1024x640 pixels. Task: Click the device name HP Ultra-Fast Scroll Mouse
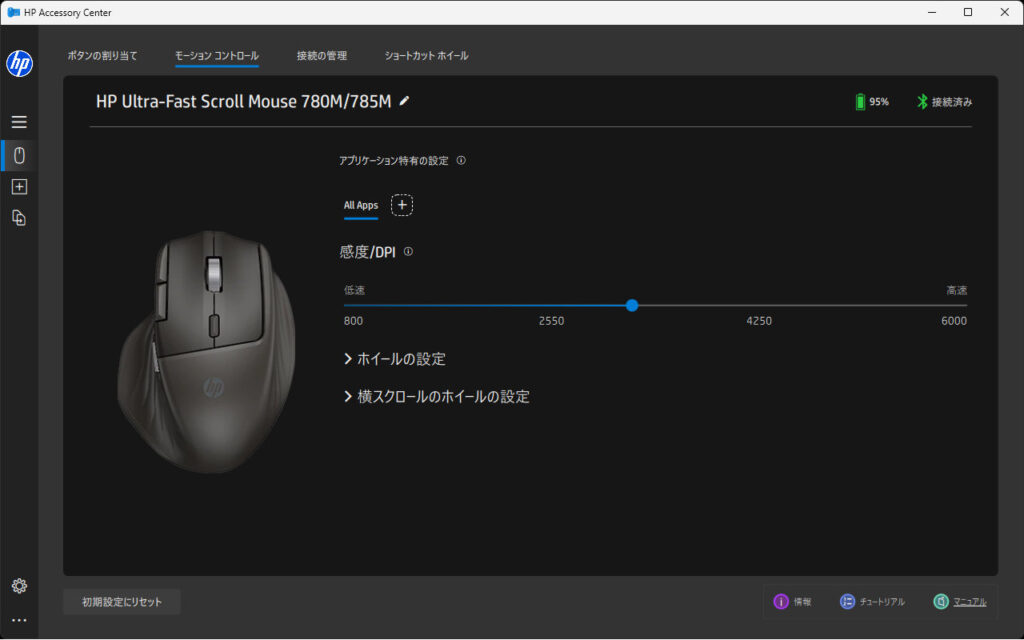point(244,102)
